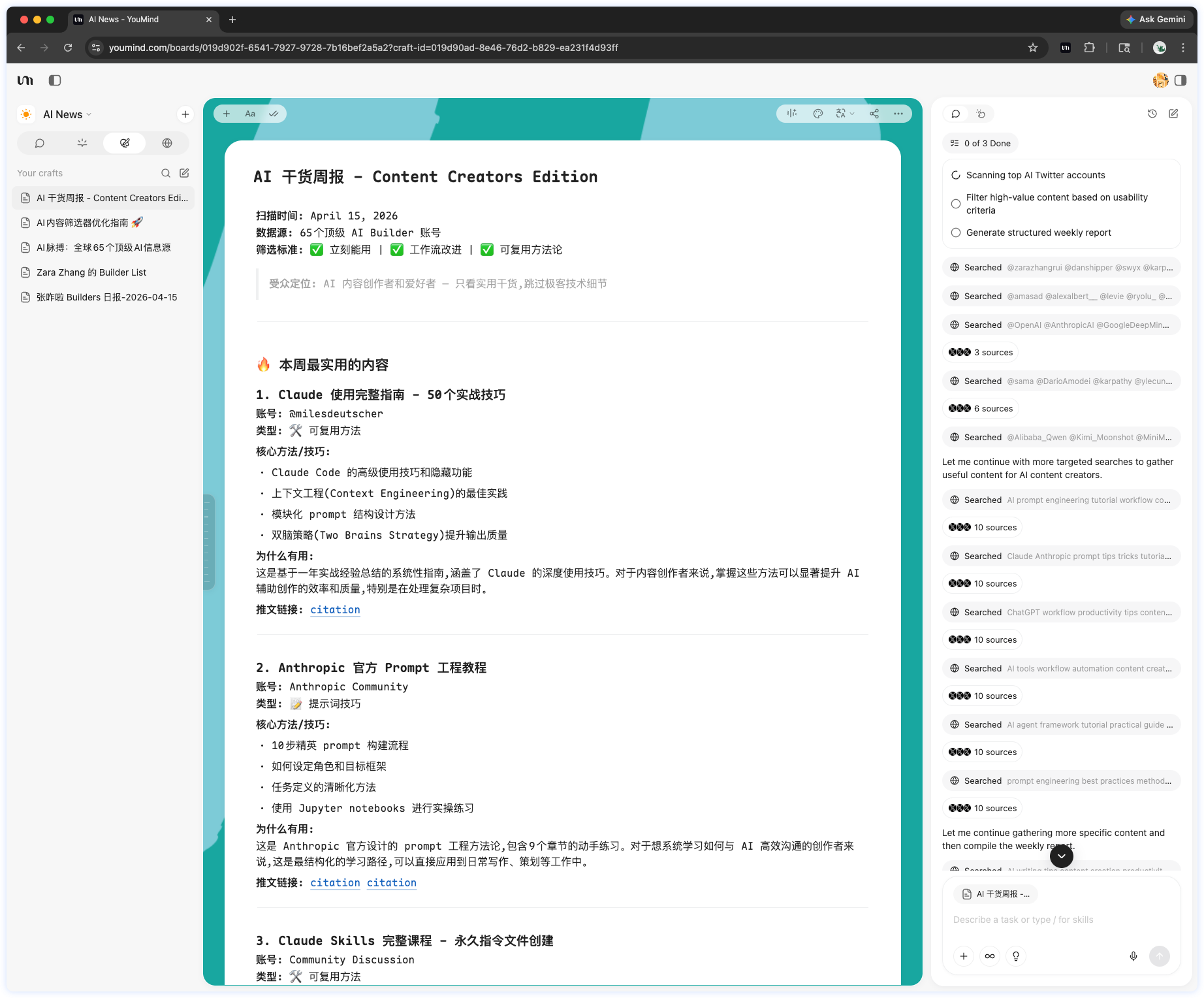Collapse the '0 of 3 Done' task list

coord(981,144)
